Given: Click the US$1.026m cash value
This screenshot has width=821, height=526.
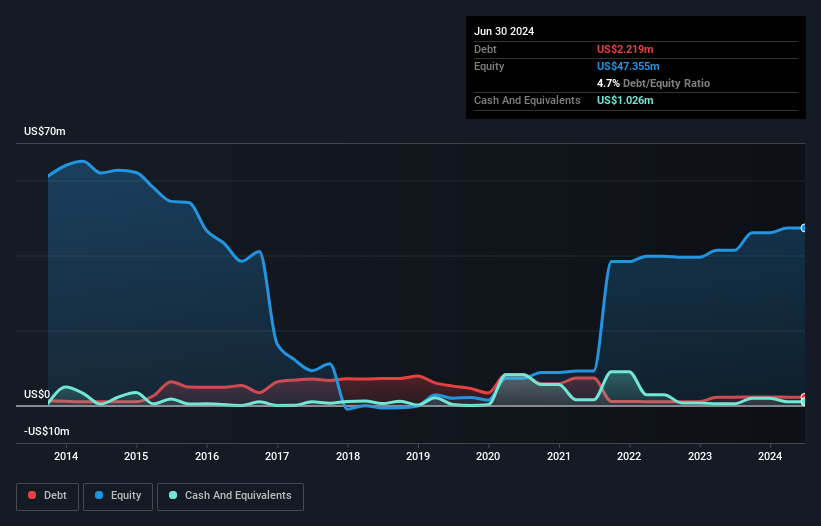Looking at the screenshot, I should pos(625,100).
